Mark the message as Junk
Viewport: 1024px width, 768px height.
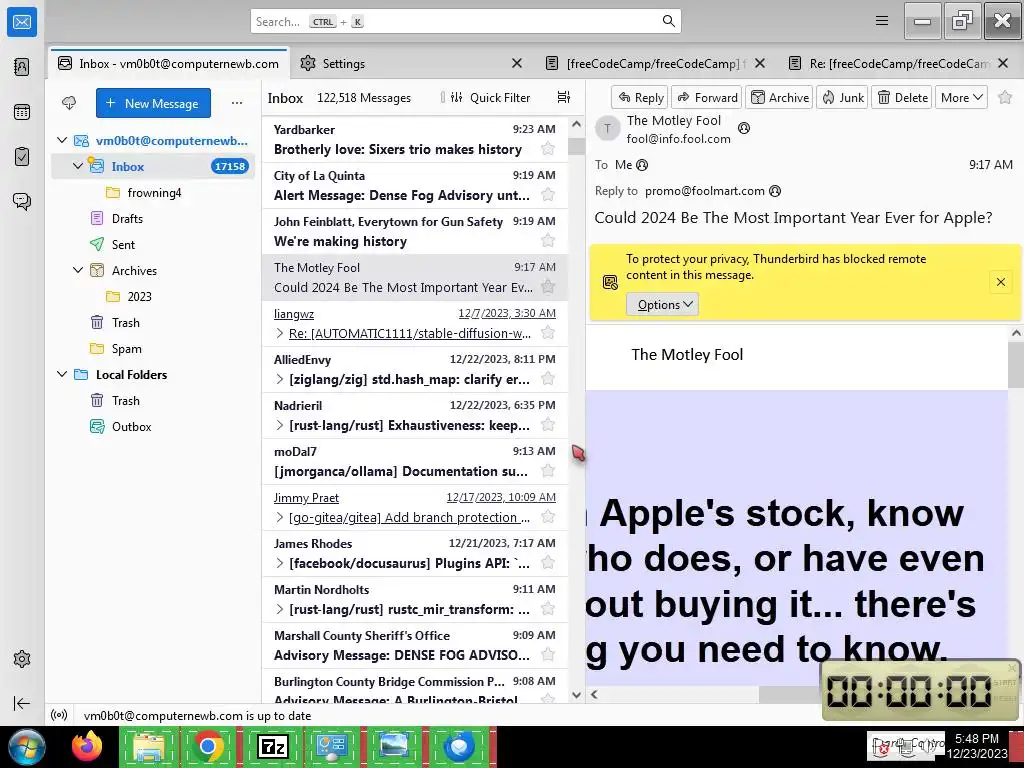point(842,97)
